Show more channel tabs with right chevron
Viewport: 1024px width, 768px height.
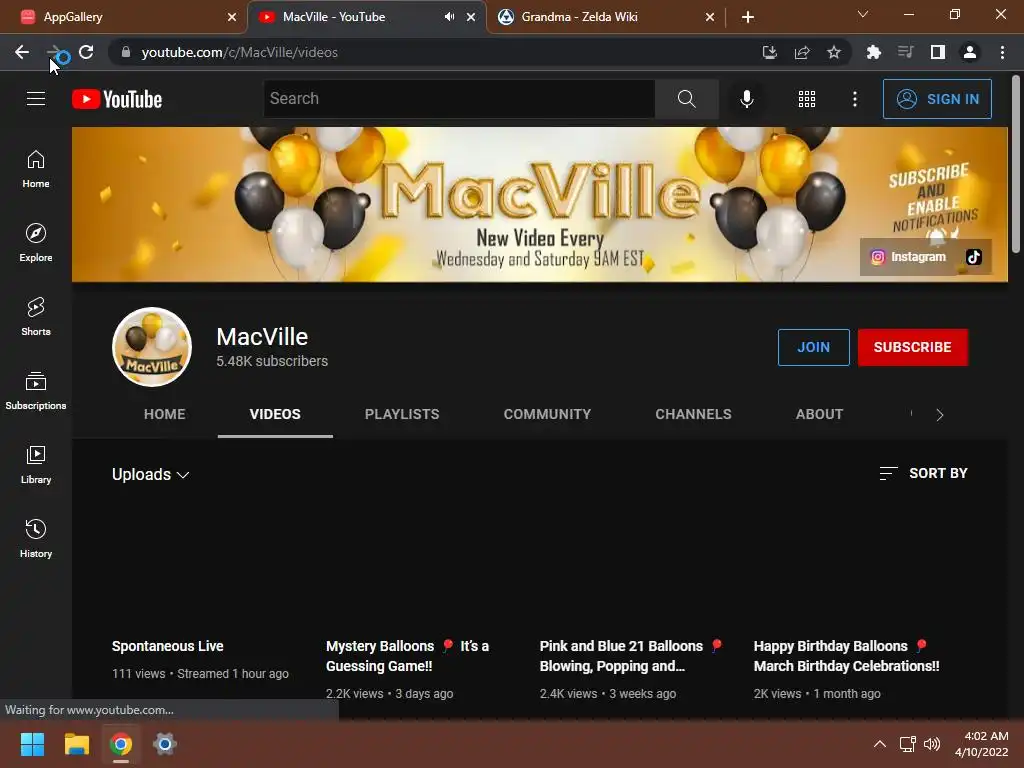[940, 415]
